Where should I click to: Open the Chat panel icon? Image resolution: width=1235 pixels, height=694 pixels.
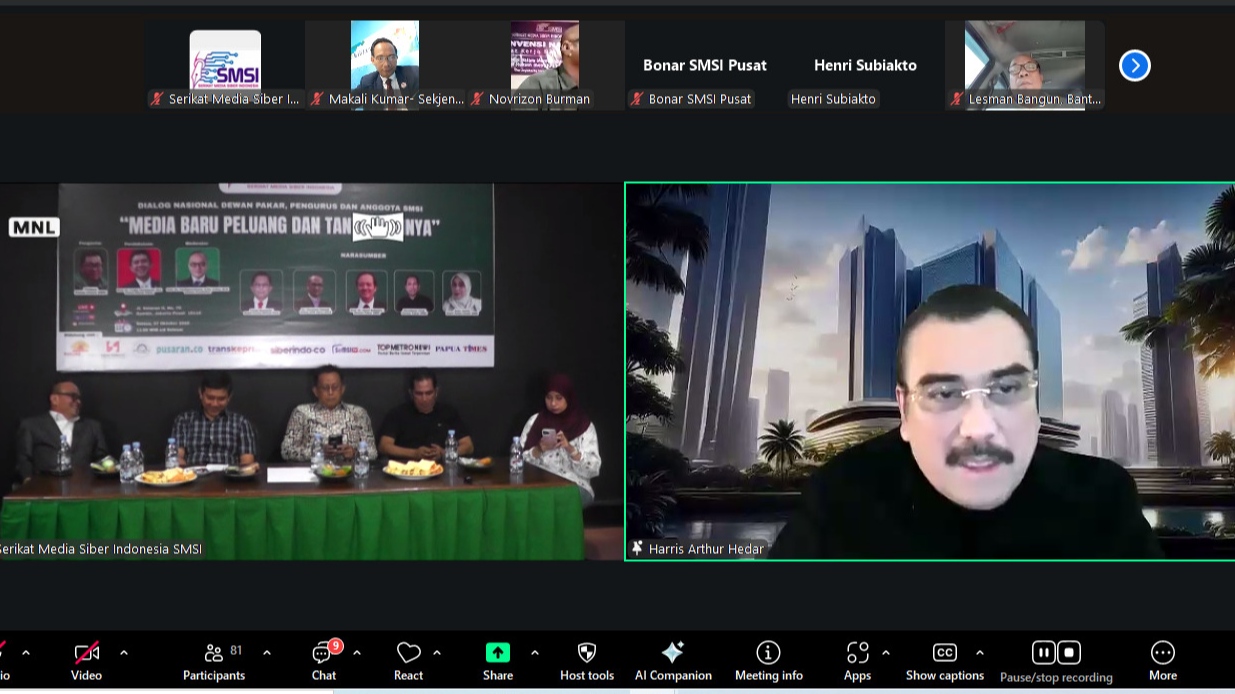(321, 652)
